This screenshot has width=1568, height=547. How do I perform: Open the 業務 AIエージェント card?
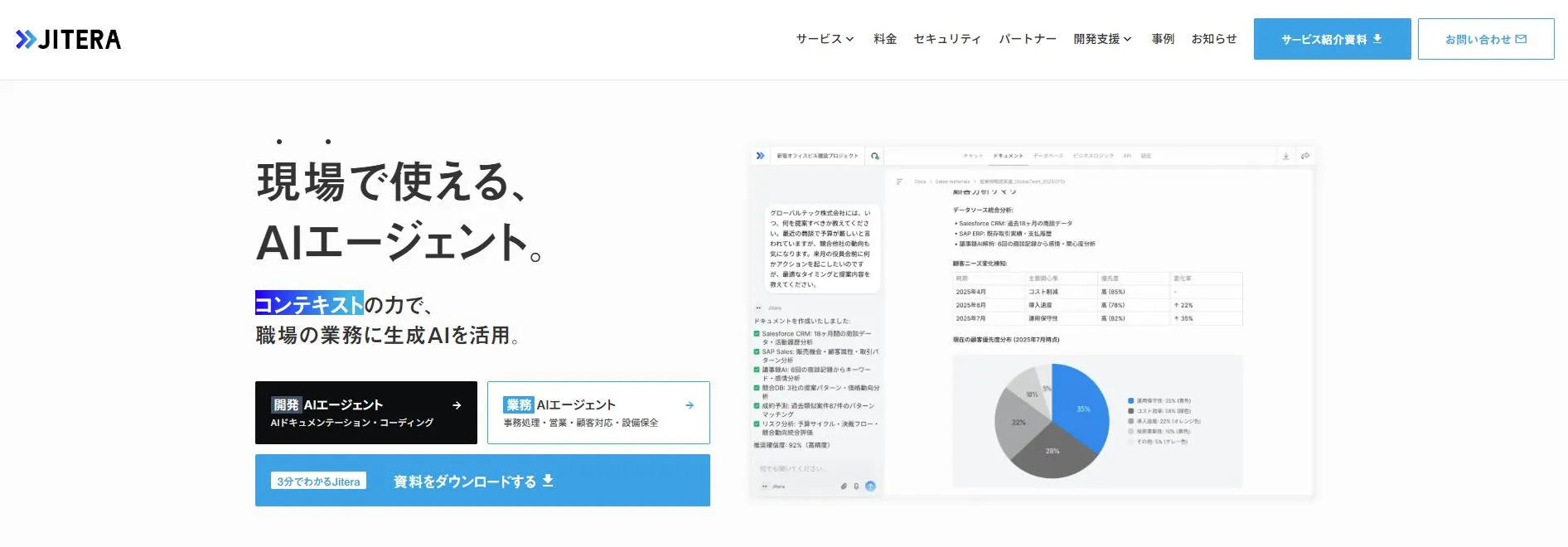[598, 413]
